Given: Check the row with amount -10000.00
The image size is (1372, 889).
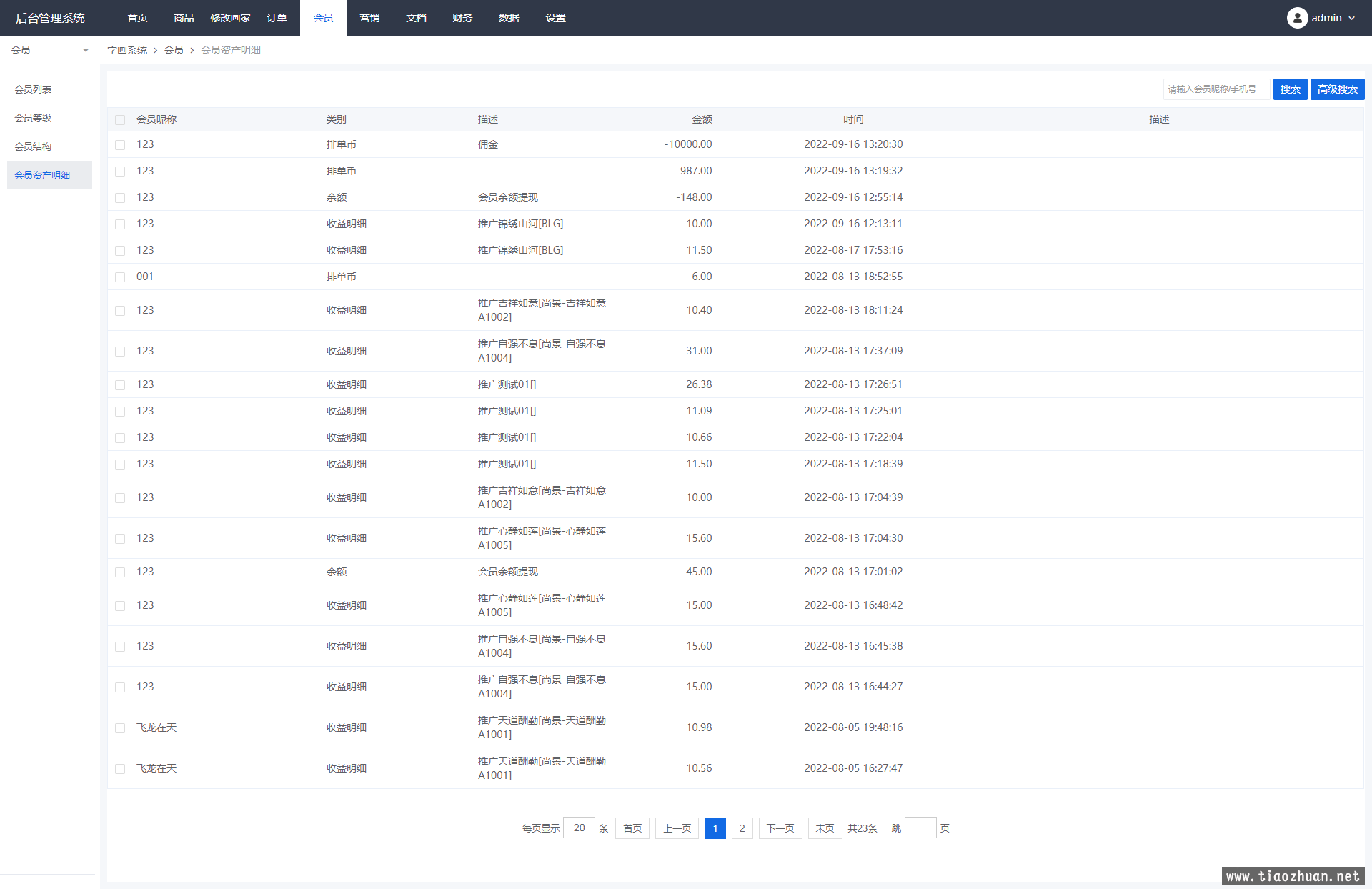Looking at the screenshot, I should coord(120,145).
